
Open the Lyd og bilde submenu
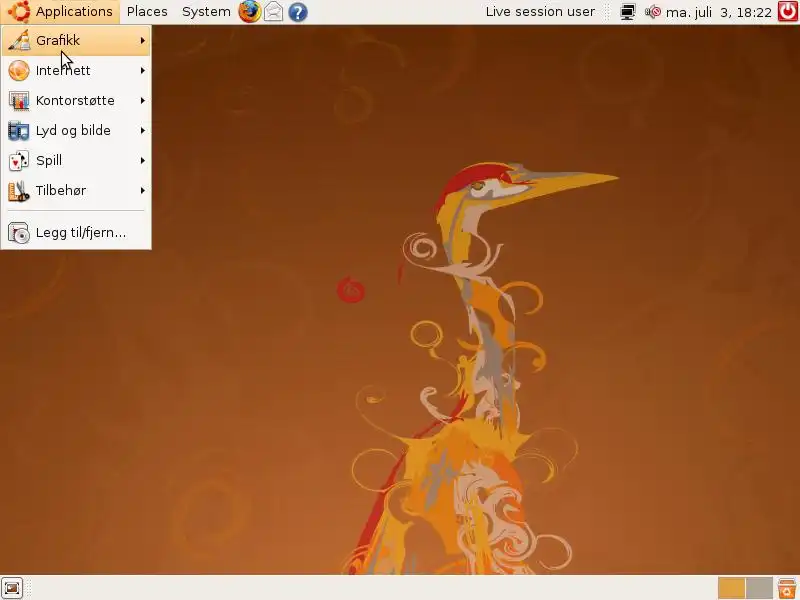tap(76, 131)
